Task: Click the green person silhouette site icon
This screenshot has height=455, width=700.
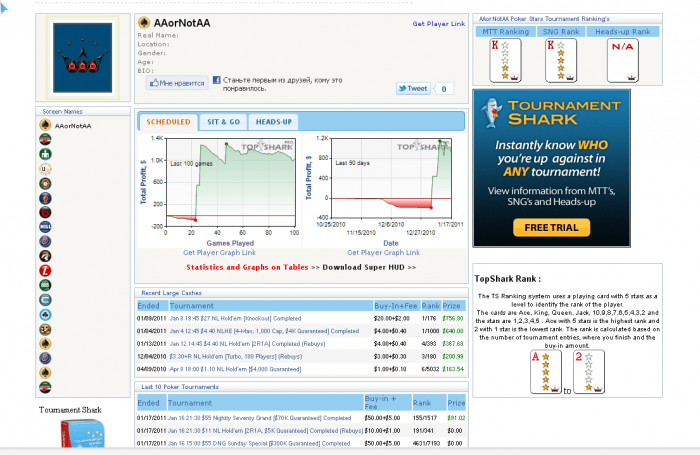Action: click(45, 154)
